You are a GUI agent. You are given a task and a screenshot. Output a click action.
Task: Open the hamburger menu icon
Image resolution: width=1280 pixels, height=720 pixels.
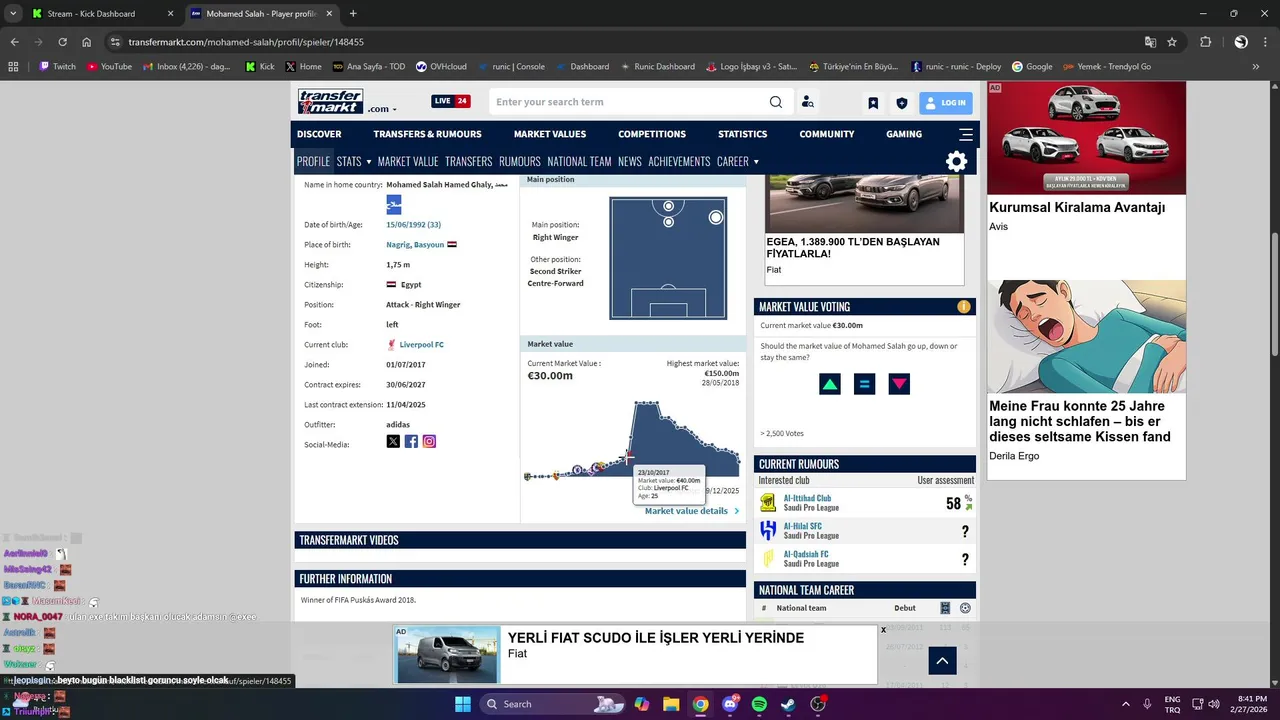[966, 134]
